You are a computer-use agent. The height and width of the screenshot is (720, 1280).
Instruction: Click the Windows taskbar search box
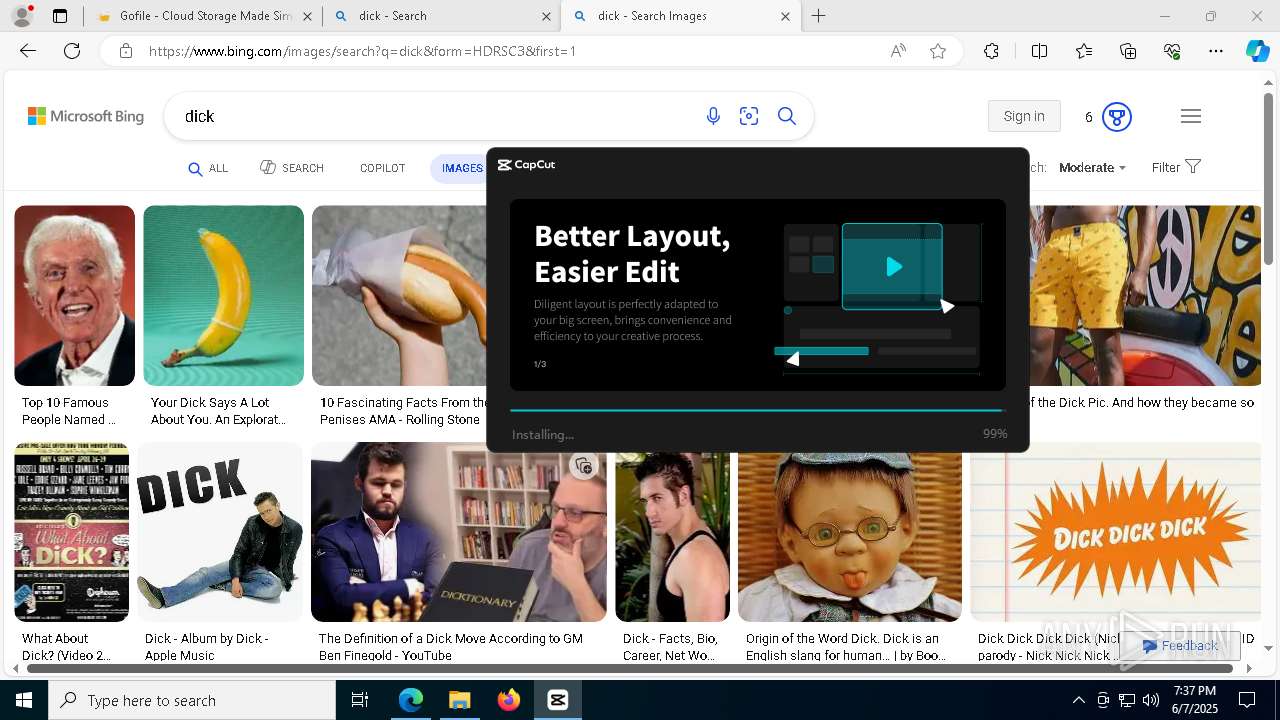point(192,700)
